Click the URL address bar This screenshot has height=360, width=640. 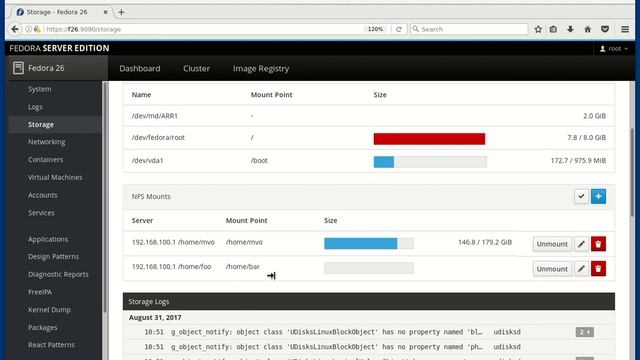[204, 29]
